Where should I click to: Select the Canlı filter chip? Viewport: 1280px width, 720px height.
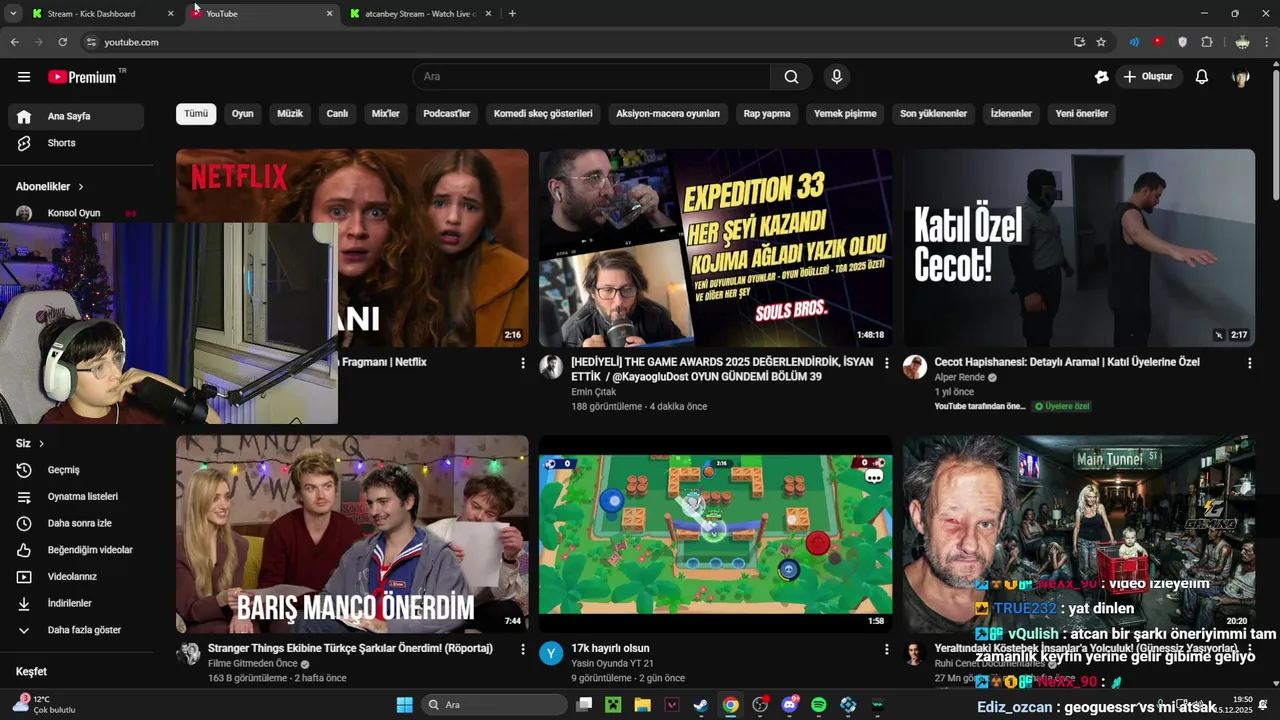coord(337,114)
